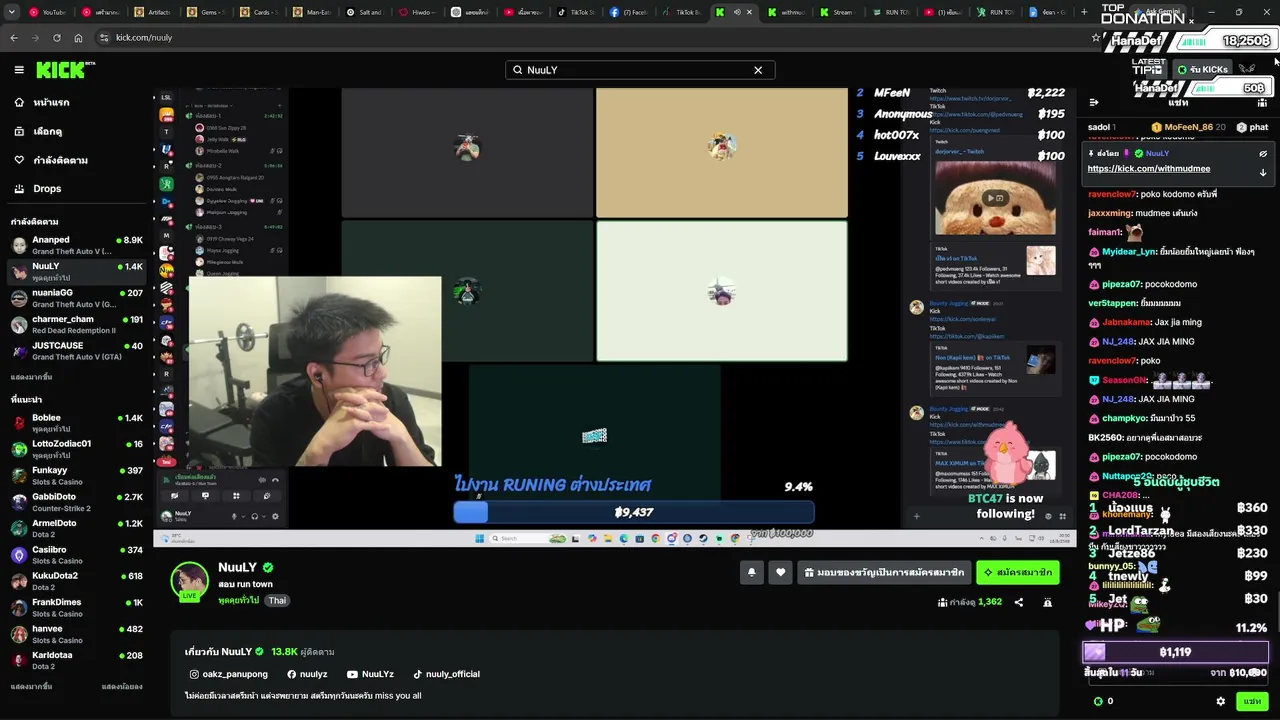1280x720 pixels.
Task: Click Myidear_Lyn username in chat
Action: [x=1129, y=252]
